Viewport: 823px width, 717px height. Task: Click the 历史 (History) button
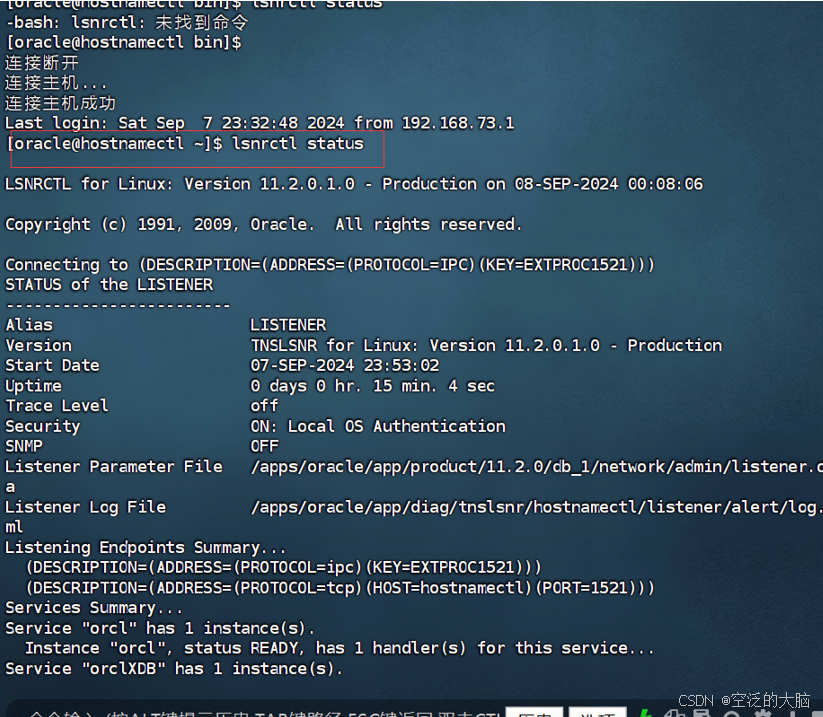[534, 711]
